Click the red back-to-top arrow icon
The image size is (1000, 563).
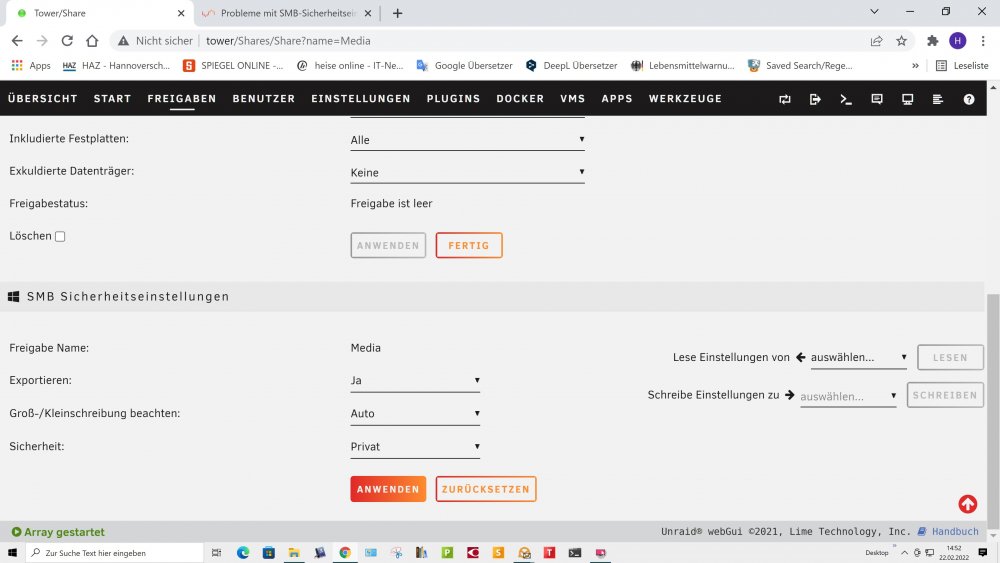[x=967, y=504]
